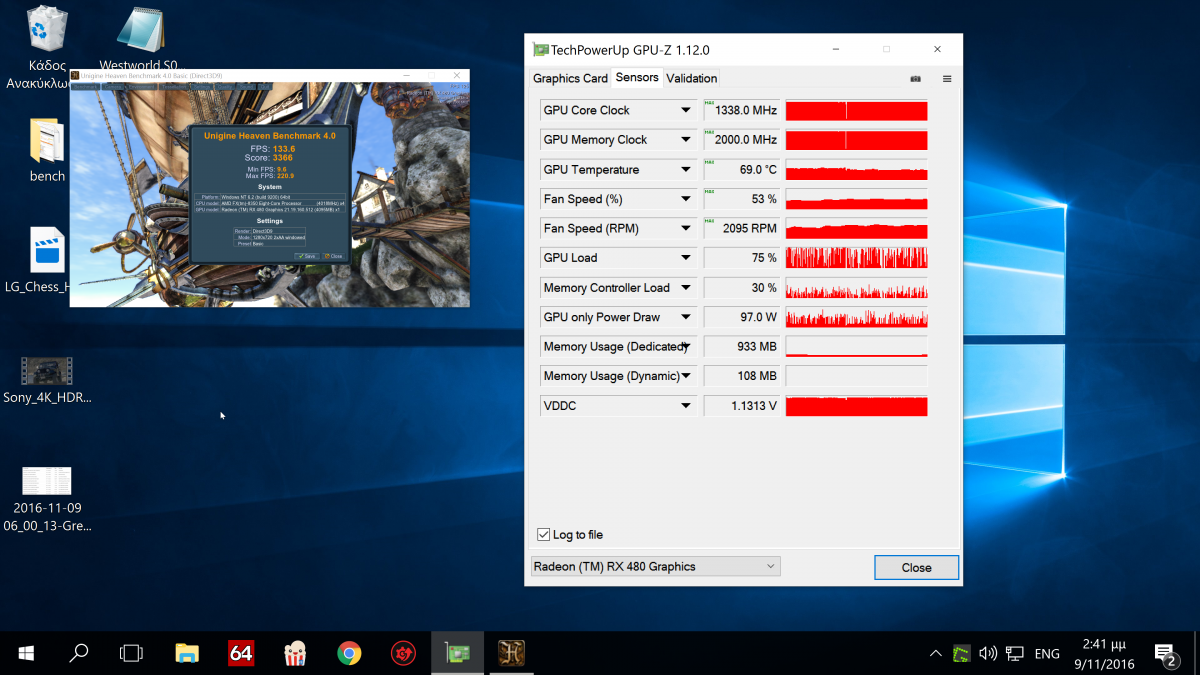
Task: Open the network tray icon
Action: 1014,654
